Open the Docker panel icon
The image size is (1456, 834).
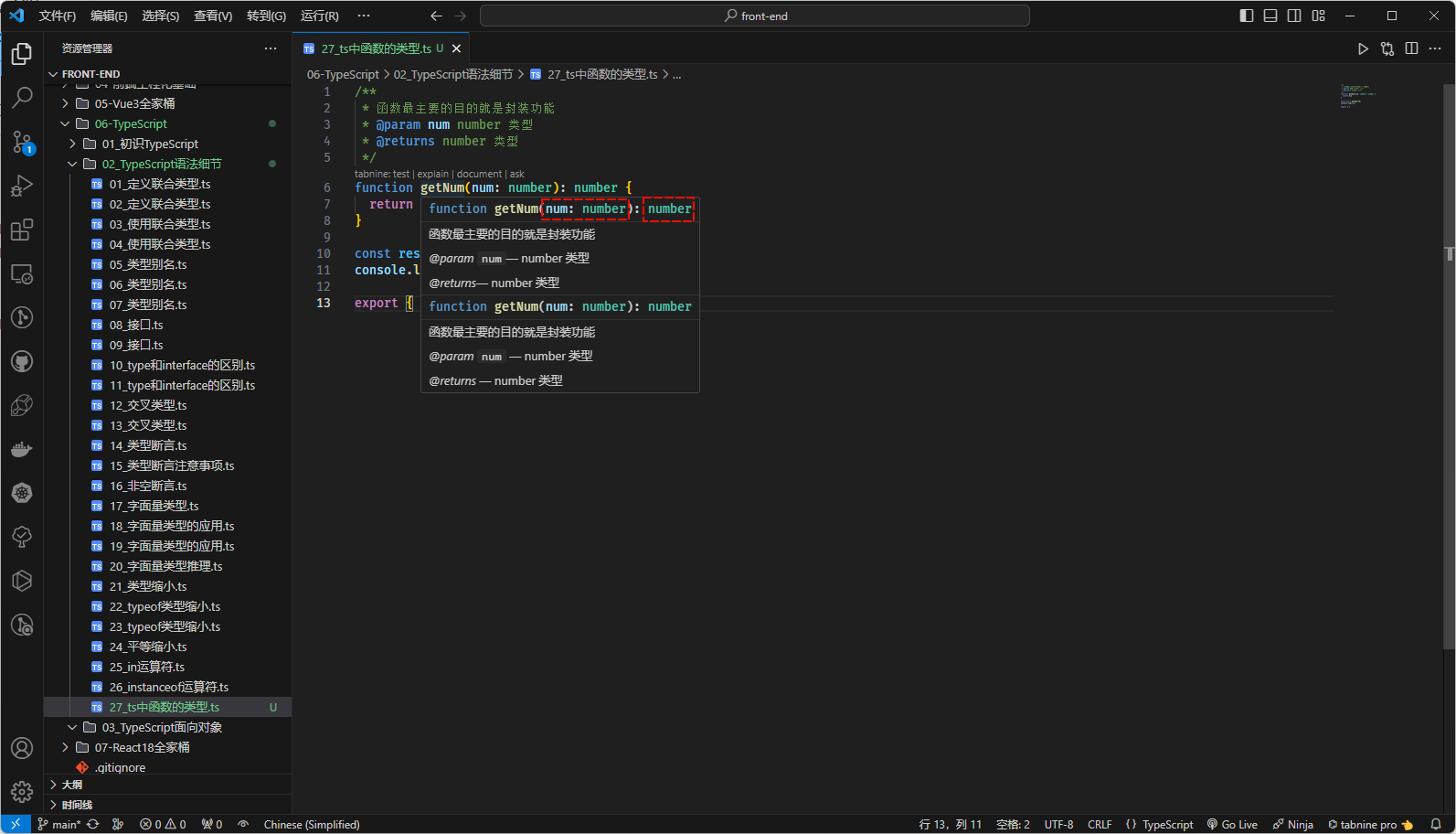22,449
